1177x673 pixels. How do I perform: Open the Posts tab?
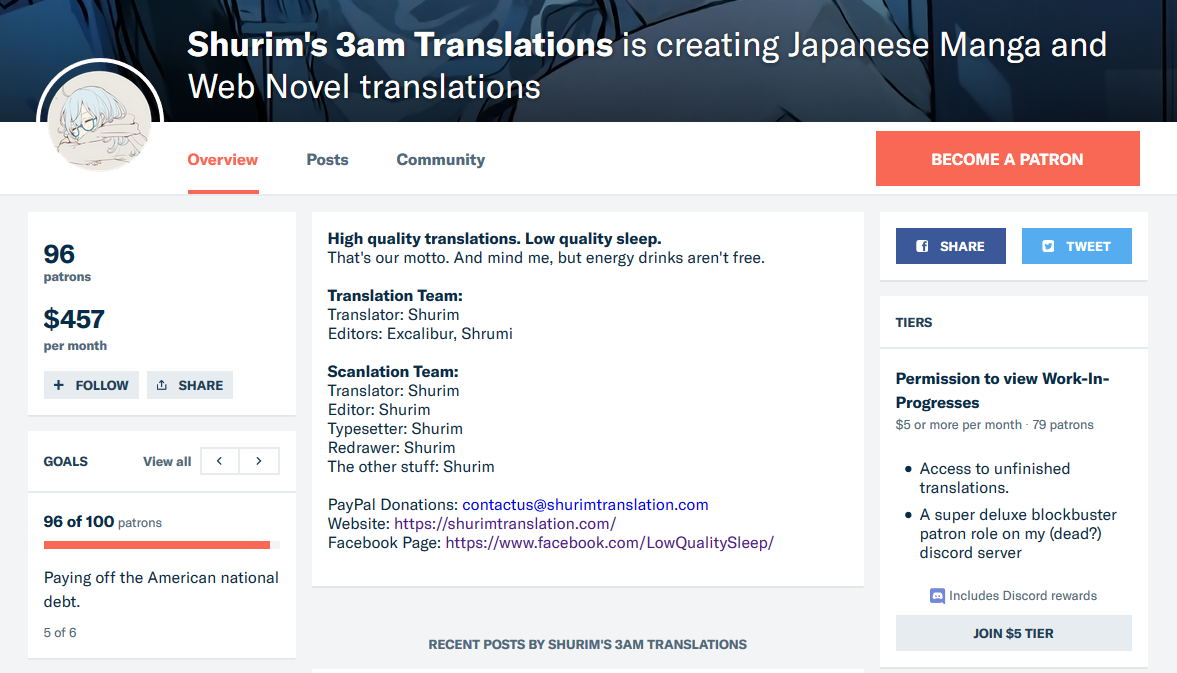(x=327, y=160)
